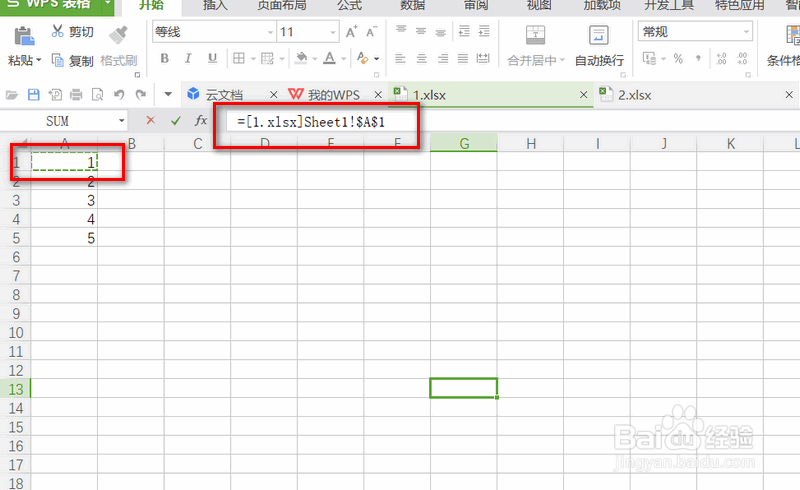Image resolution: width=800 pixels, height=490 pixels.
Task: Toggle bold formatting
Action: pyautogui.click(x=164, y=58)
